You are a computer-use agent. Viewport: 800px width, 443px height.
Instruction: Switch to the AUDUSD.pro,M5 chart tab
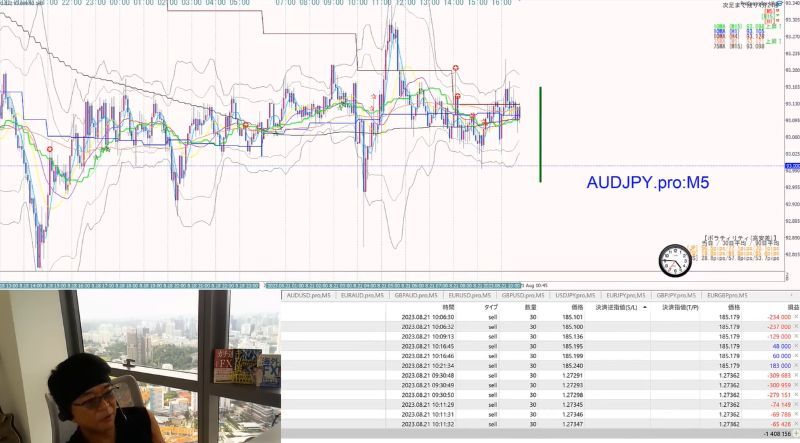coord(308,296)
